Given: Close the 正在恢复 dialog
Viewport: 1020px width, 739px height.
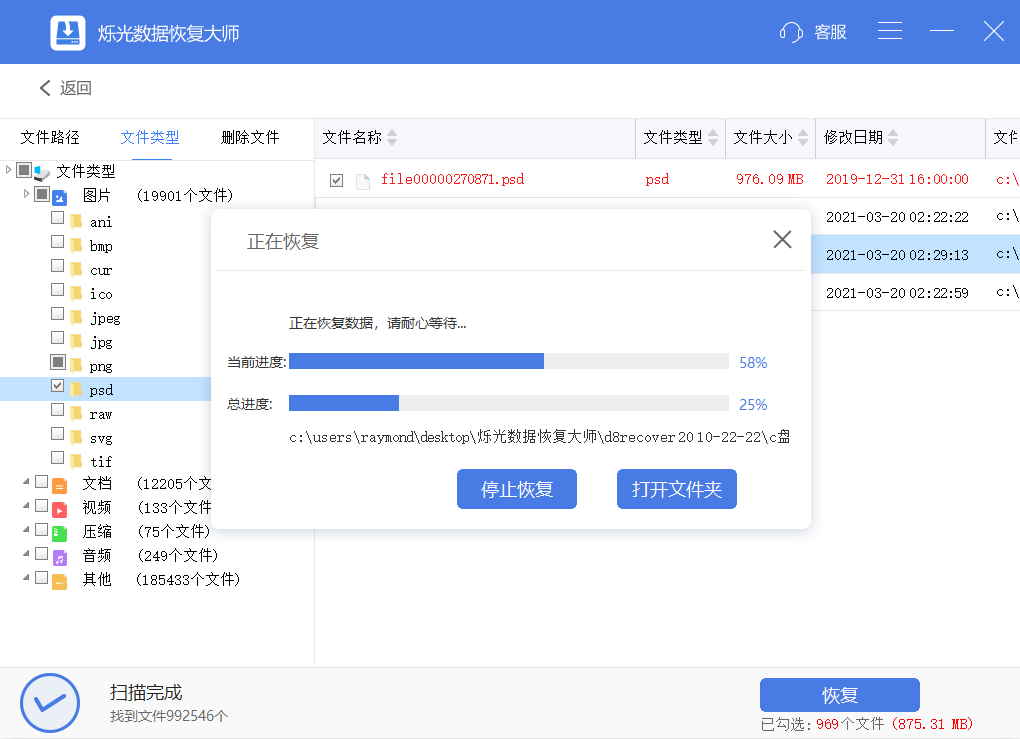Looking at the screenshot, I should pyautogui.click(x=782, y=239).
